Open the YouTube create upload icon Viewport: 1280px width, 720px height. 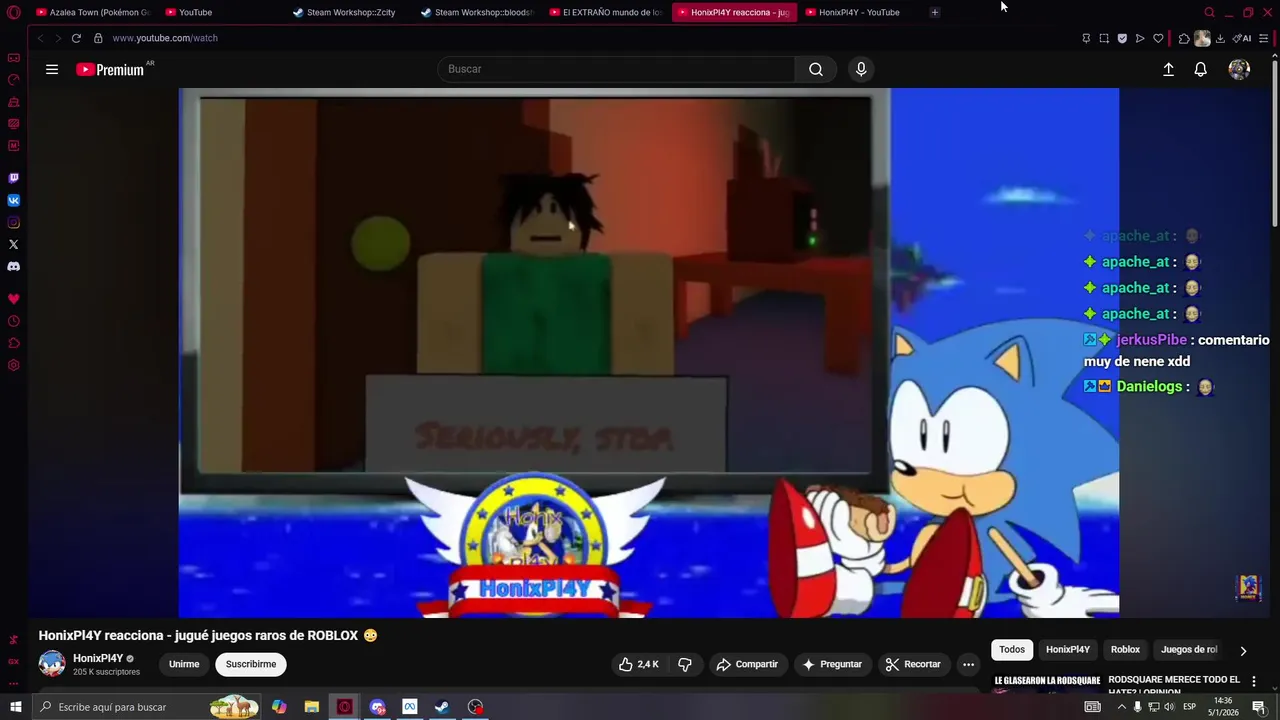pos(1168,69)
